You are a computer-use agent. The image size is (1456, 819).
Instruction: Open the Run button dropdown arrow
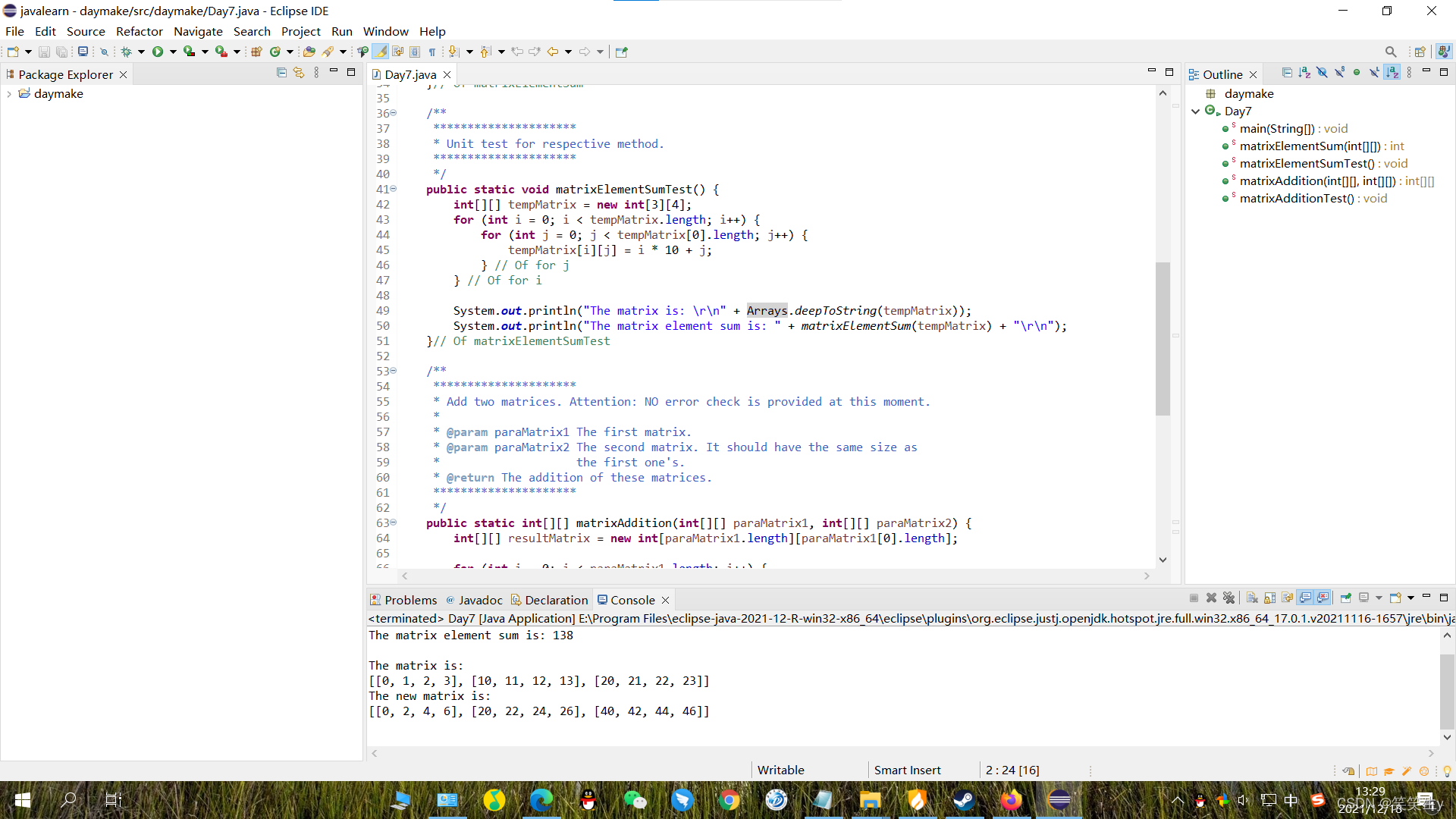pos(173,52)
